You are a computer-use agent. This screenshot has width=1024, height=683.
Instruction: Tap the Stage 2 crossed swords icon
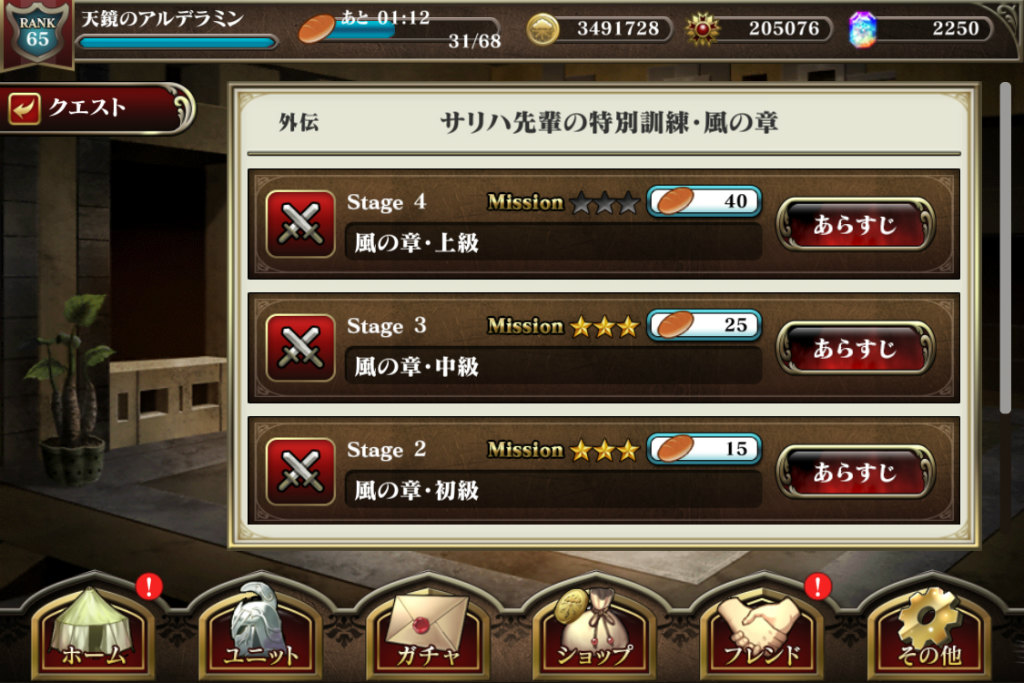300,471
